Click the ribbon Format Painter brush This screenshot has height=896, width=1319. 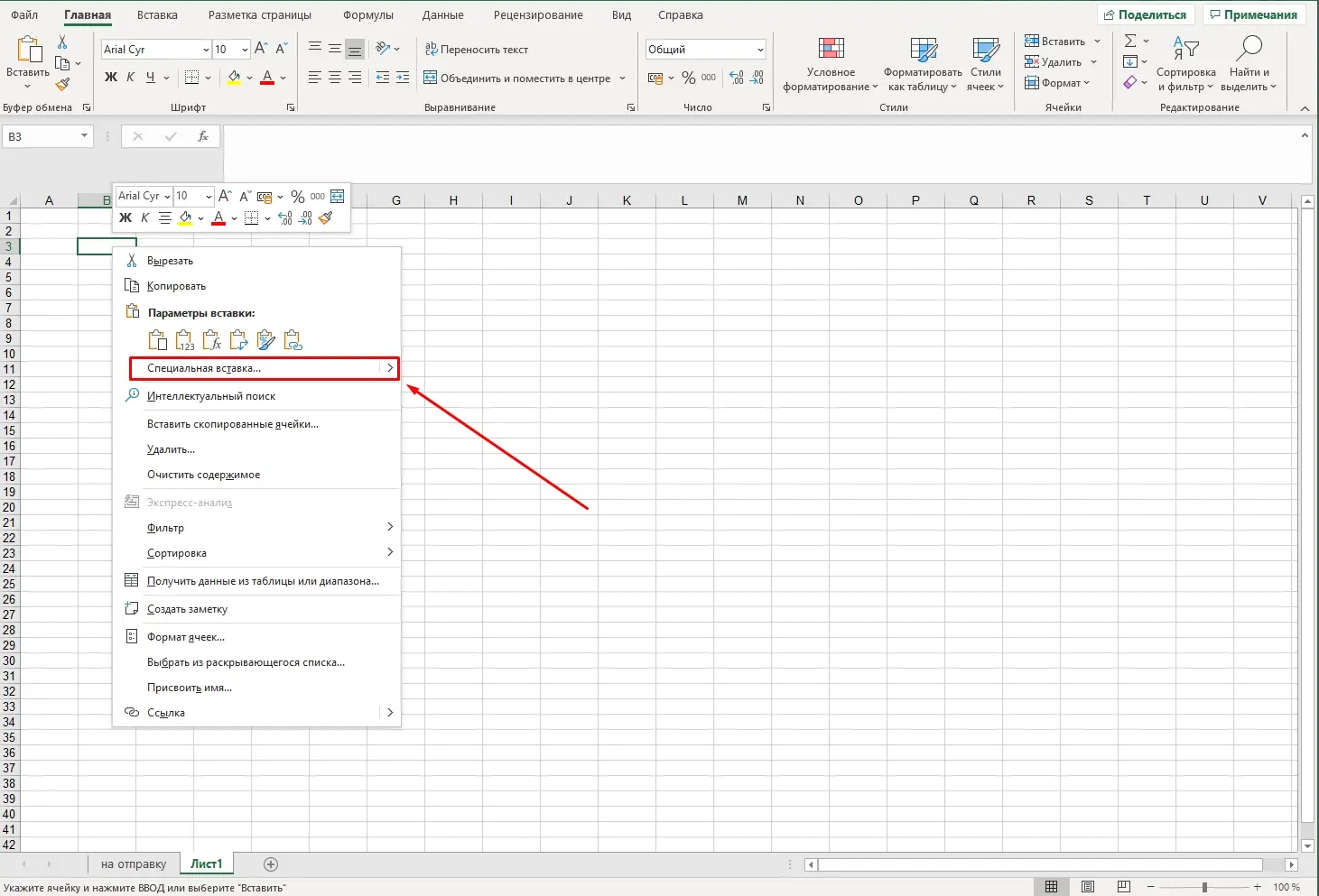[x=62, y=85]
